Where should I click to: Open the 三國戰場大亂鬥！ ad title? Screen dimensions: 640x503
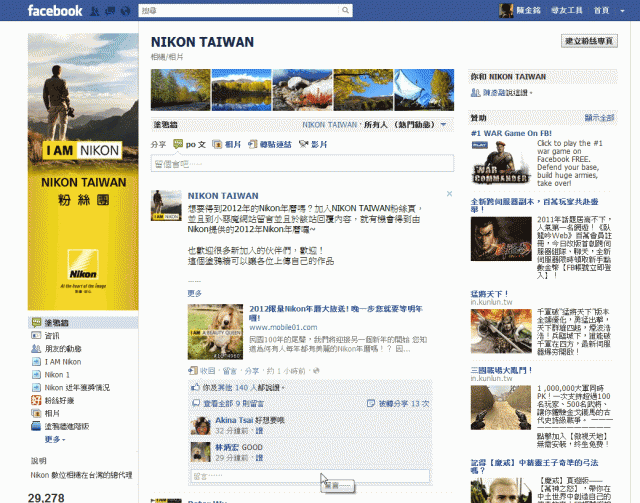[501, 370]
